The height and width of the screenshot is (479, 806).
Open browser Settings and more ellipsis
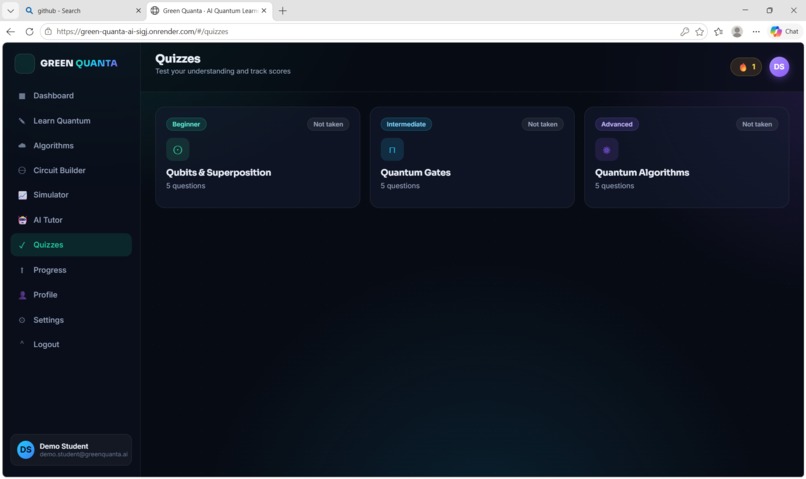(756, 31)
